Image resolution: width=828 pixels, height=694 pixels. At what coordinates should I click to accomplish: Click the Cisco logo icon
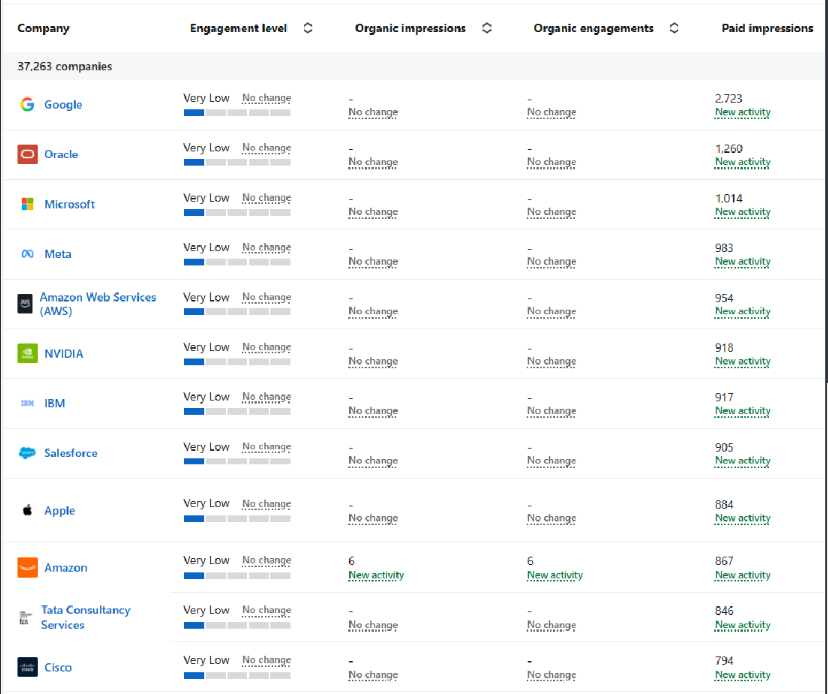click(27, 668)
